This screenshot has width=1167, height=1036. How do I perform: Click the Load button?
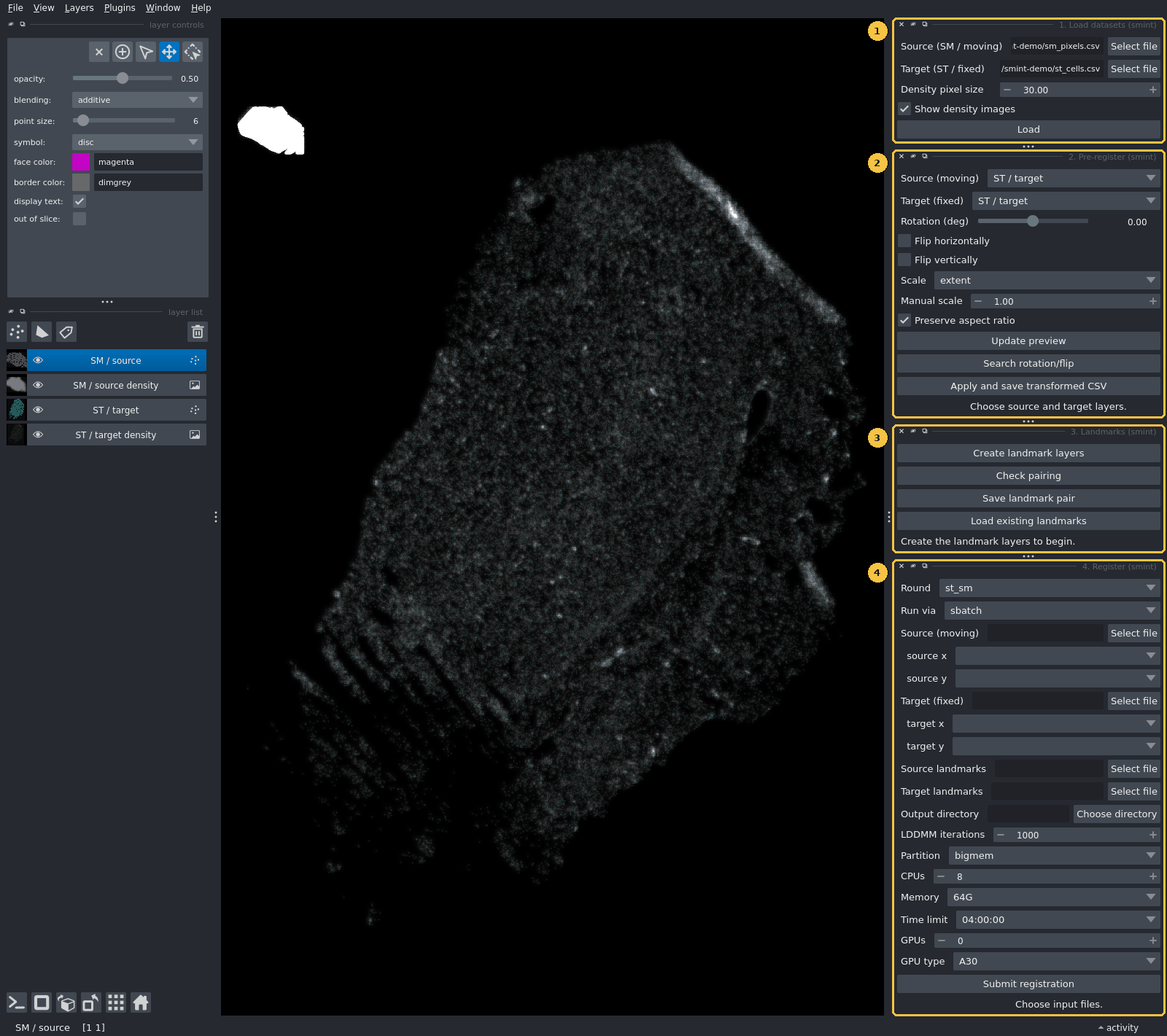click(x=1028, y=129)
